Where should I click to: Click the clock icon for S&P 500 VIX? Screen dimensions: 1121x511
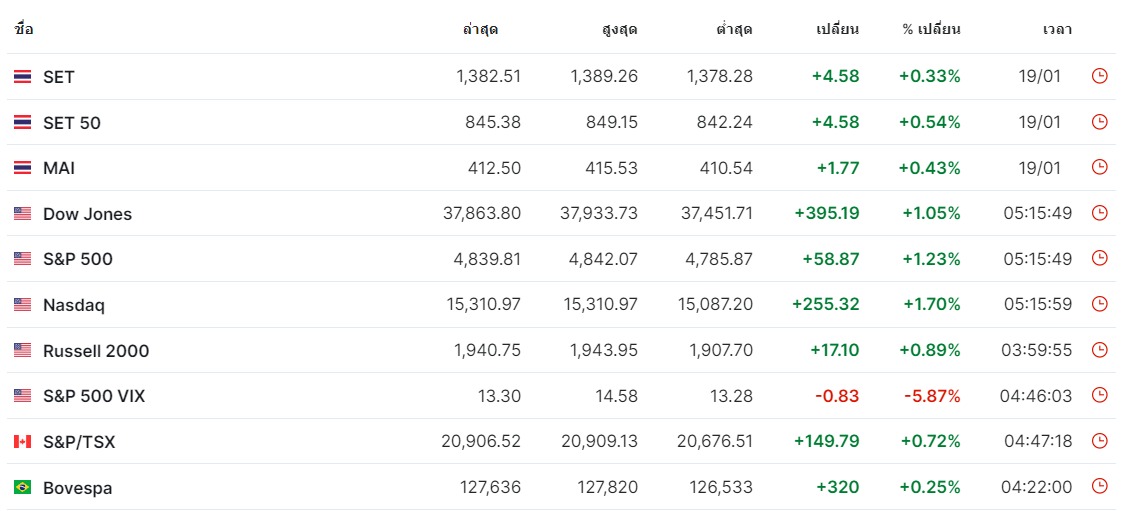coord(1100,396)
